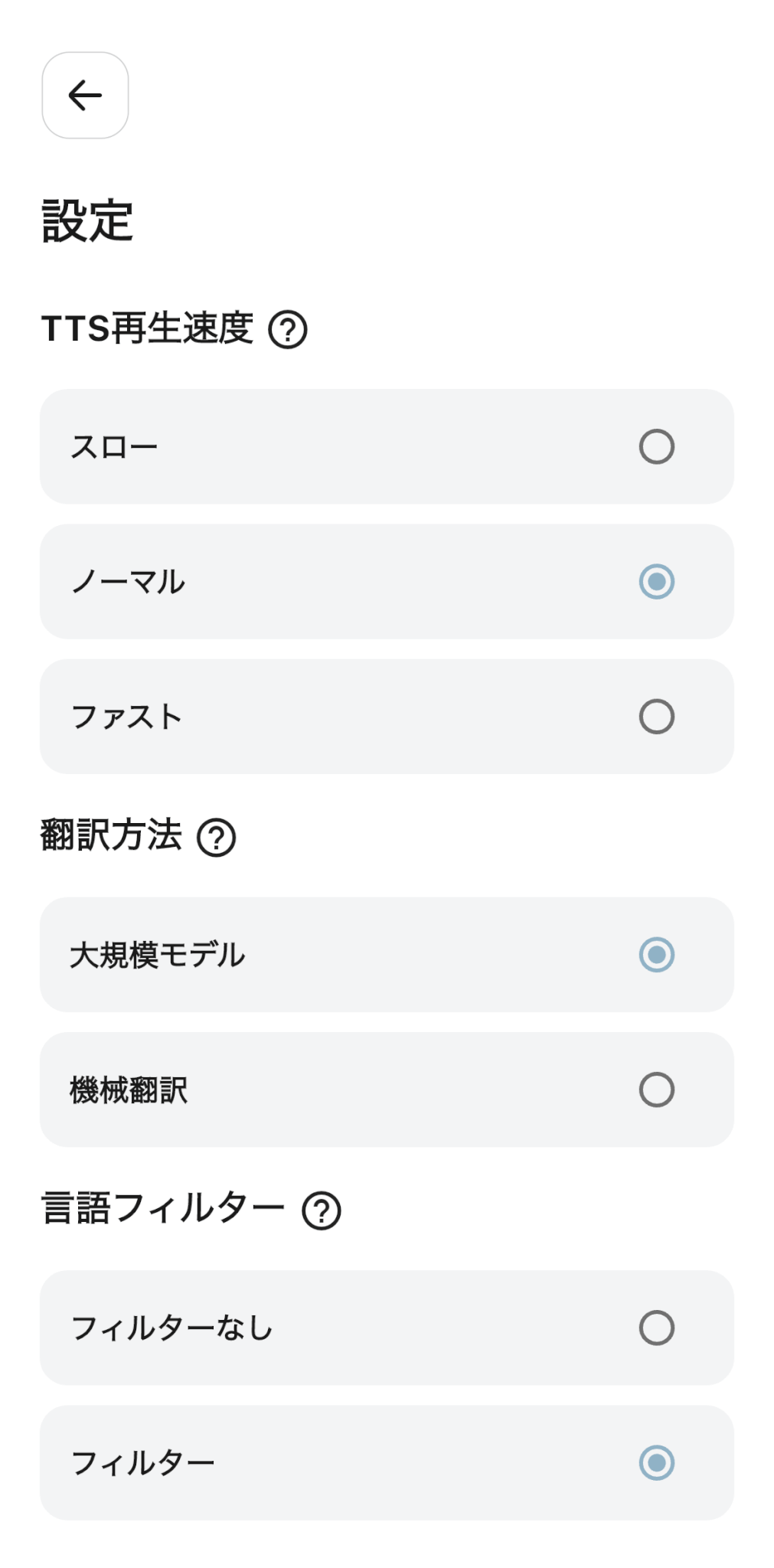The height and width of the screenshot is (1568, 774).
Task: Tap the フィルターなし label text
Action: [x=171, y=1328]
